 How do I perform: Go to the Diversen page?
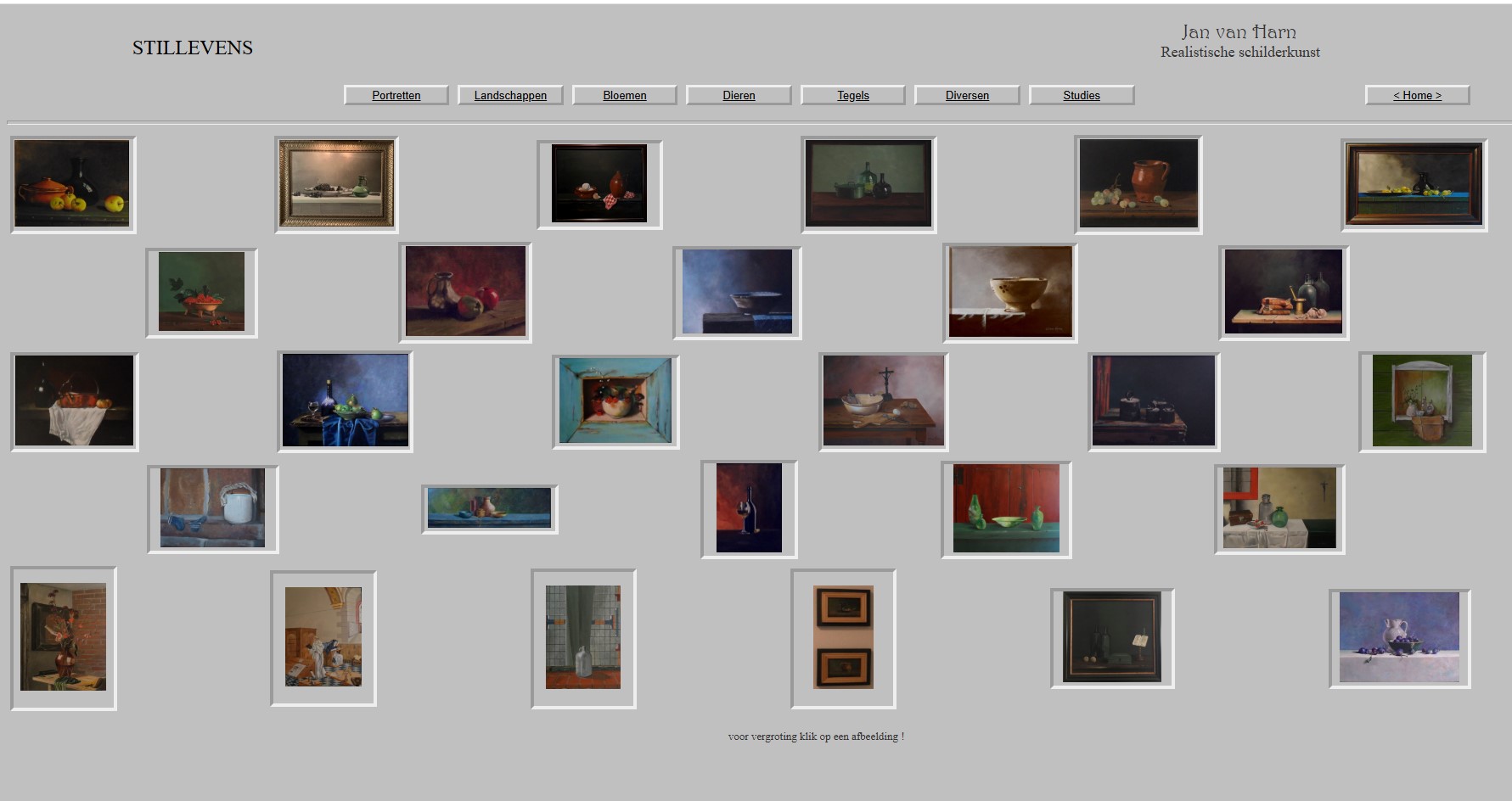[967, 95]
